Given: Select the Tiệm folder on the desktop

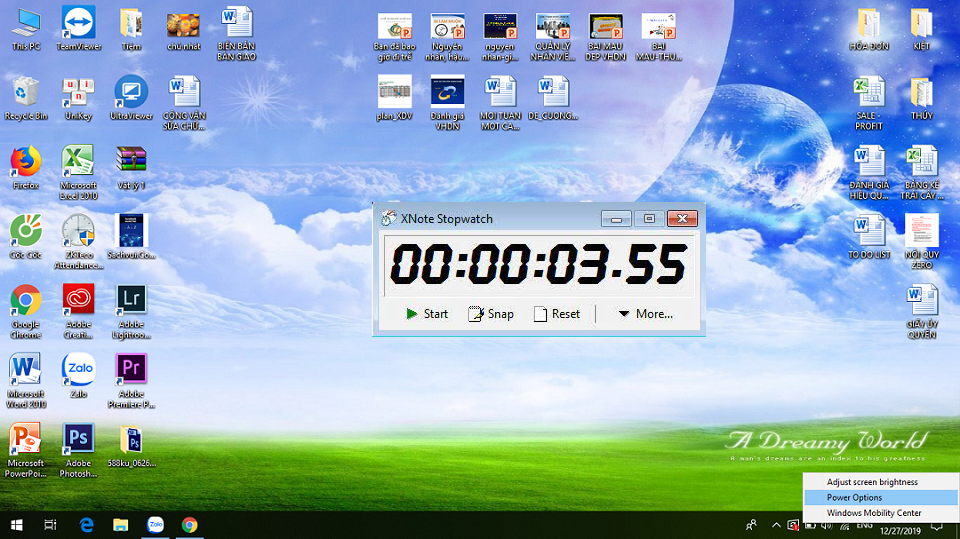Looking at the screenshot, I should (131, 29).
